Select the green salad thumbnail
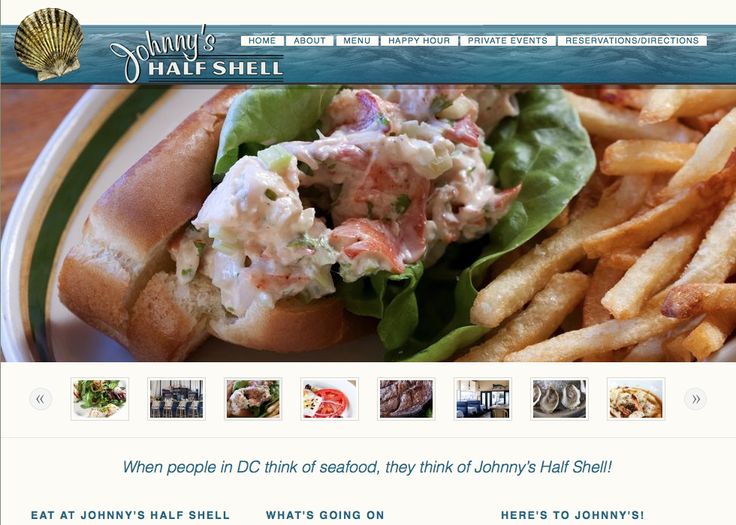Image resolution: width=736 pixels, height=525 pixels. 100,399
